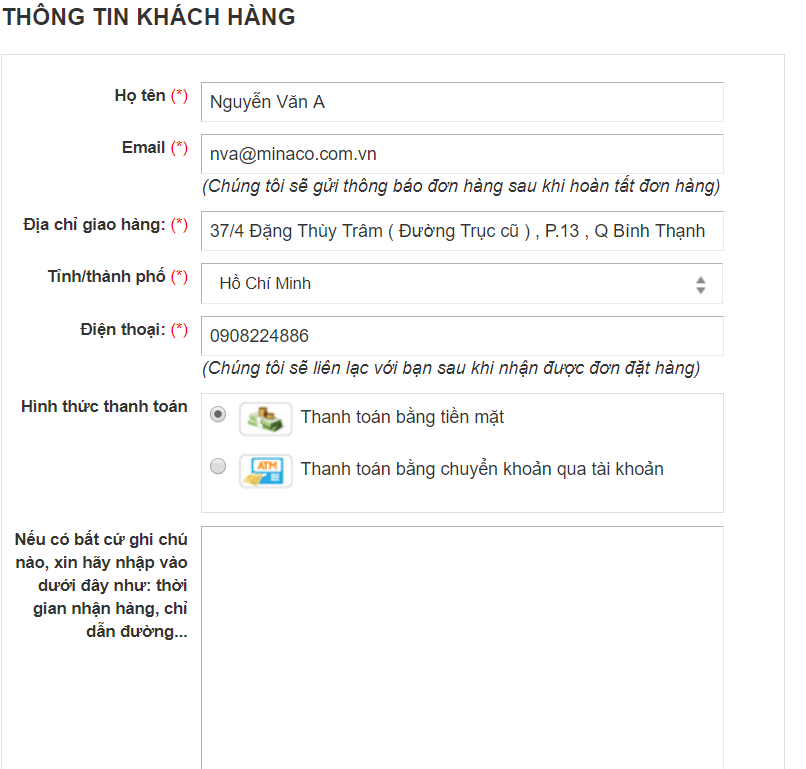Image resolution: width=806 pixels, height=769 pixels.
Task: Click the Địa chỉ giao hàng input field
Action: (x=462, y=231)
